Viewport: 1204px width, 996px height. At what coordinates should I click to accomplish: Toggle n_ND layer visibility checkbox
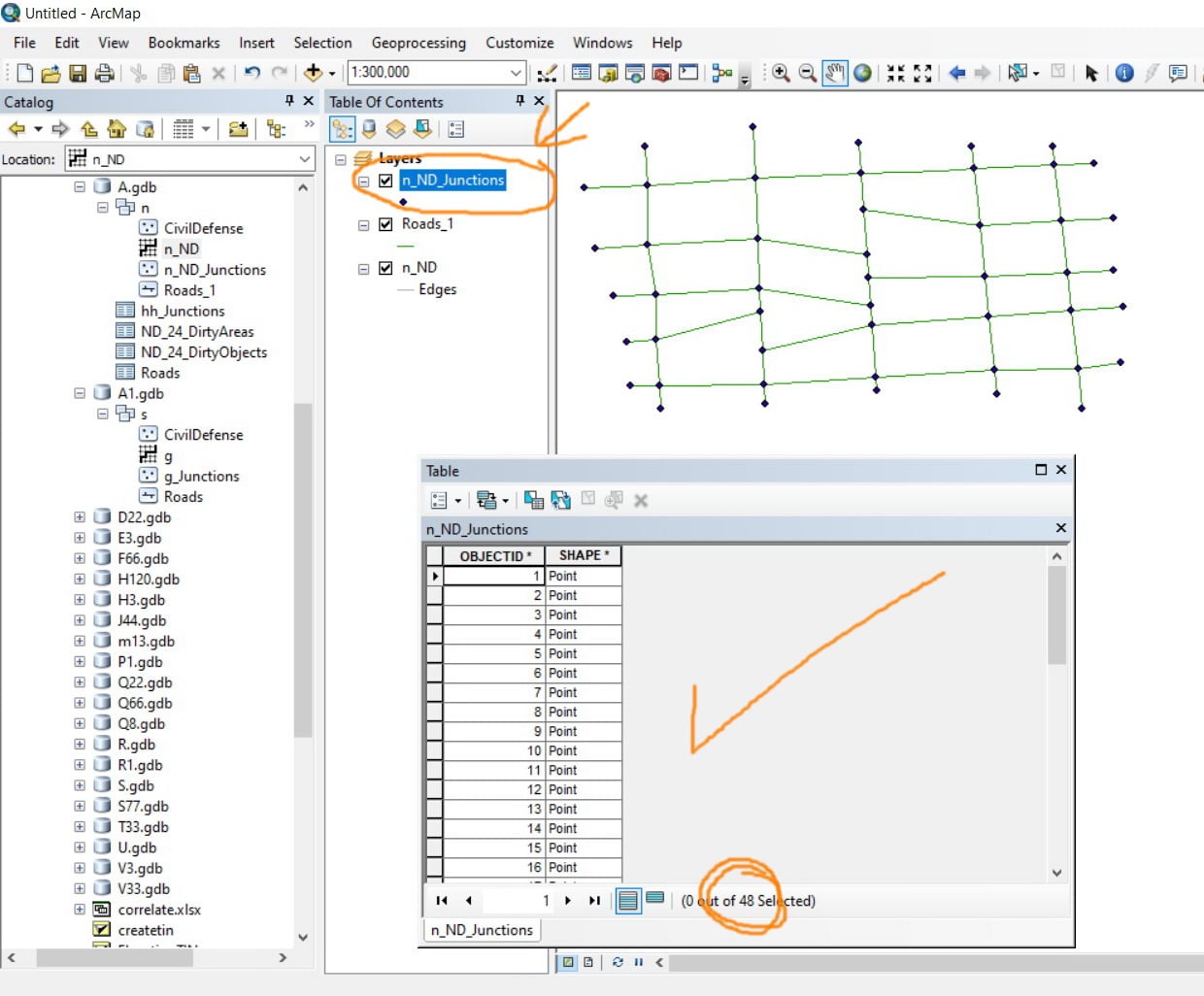pyautogui.click(x=385, y=268)
